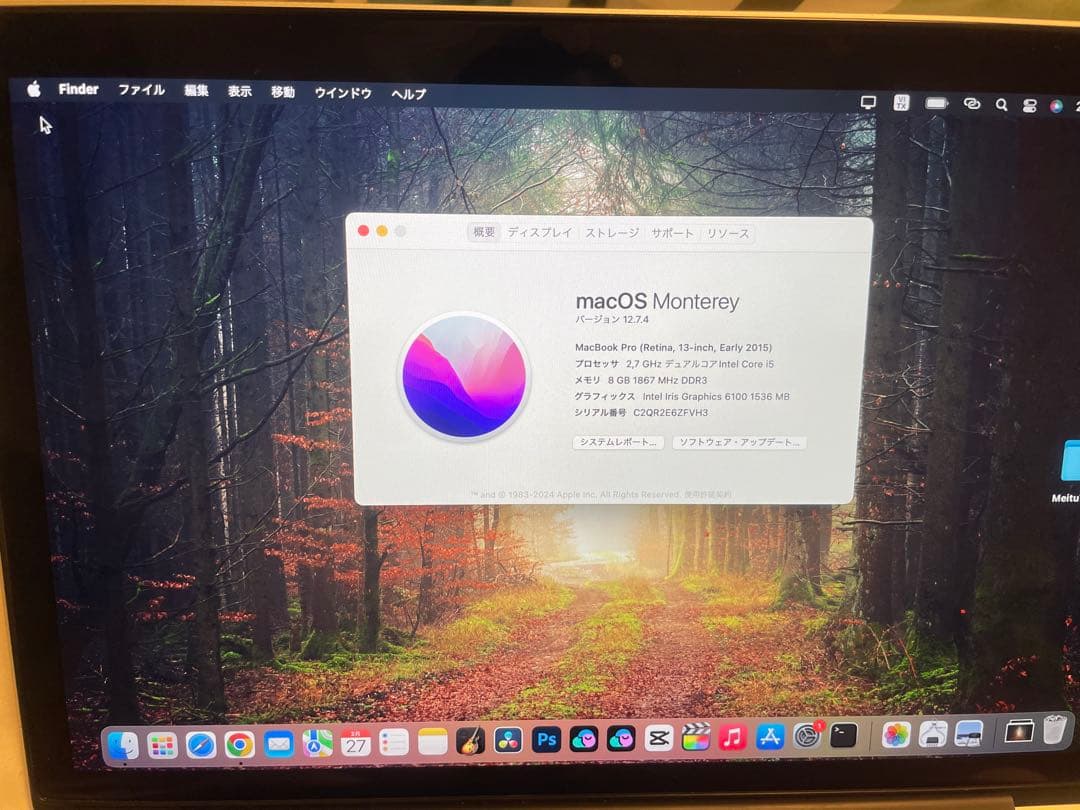Image resolution: width=1080 pixels, height=810 pixels.
Task: Open System Preferences with badge in Dock
Action: point(807,736)
